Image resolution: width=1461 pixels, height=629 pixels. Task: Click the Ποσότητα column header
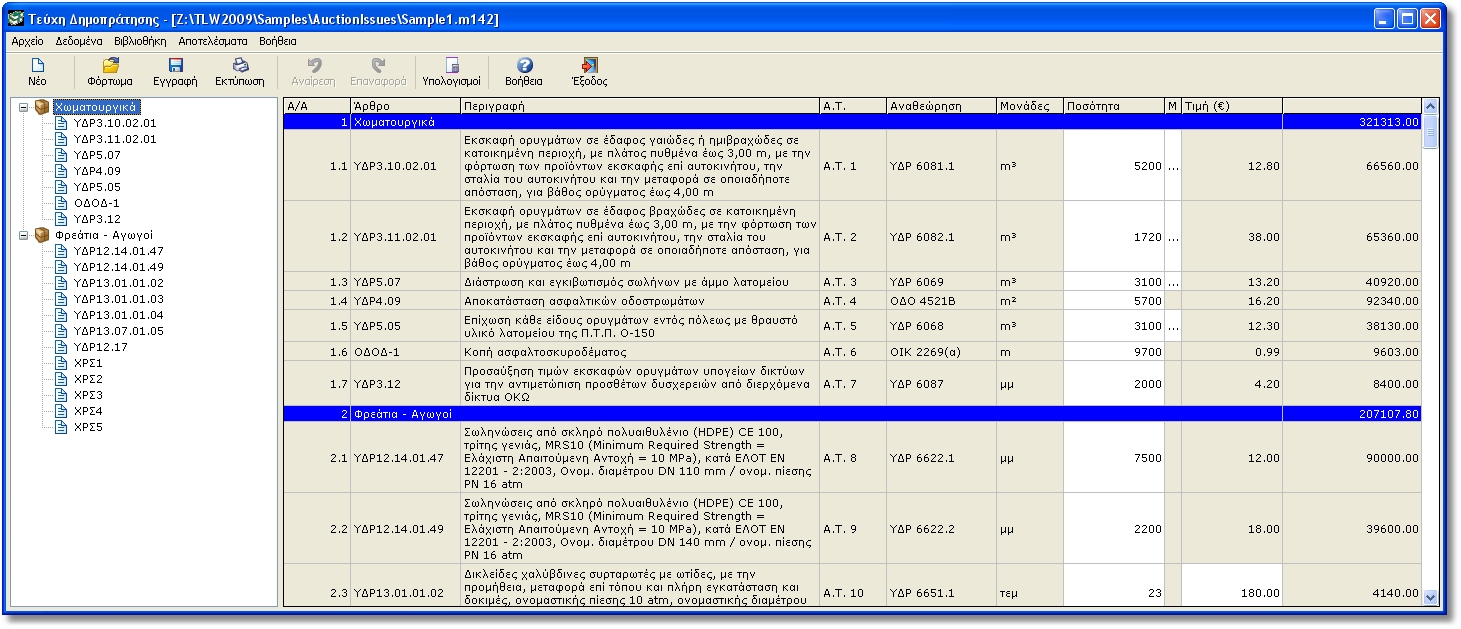[x=1113, y=105]
